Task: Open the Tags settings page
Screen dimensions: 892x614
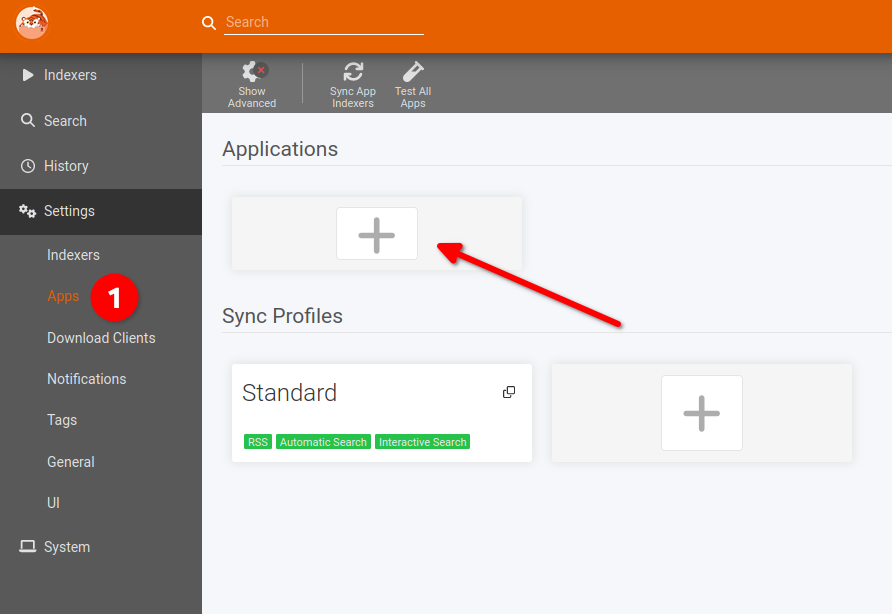Action: [x=62, y=420]
